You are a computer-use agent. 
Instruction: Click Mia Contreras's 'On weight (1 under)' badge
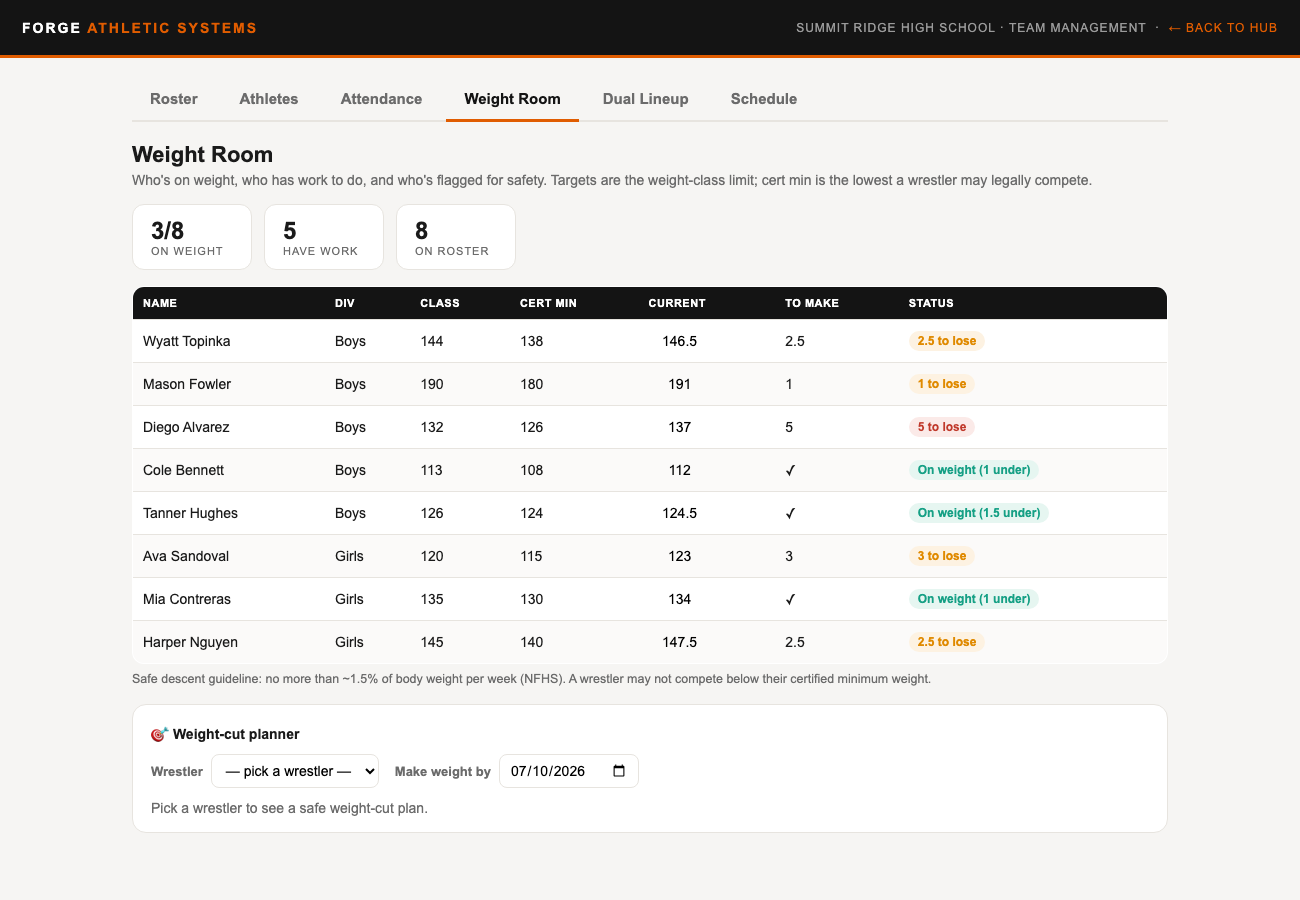click(974, 599)
